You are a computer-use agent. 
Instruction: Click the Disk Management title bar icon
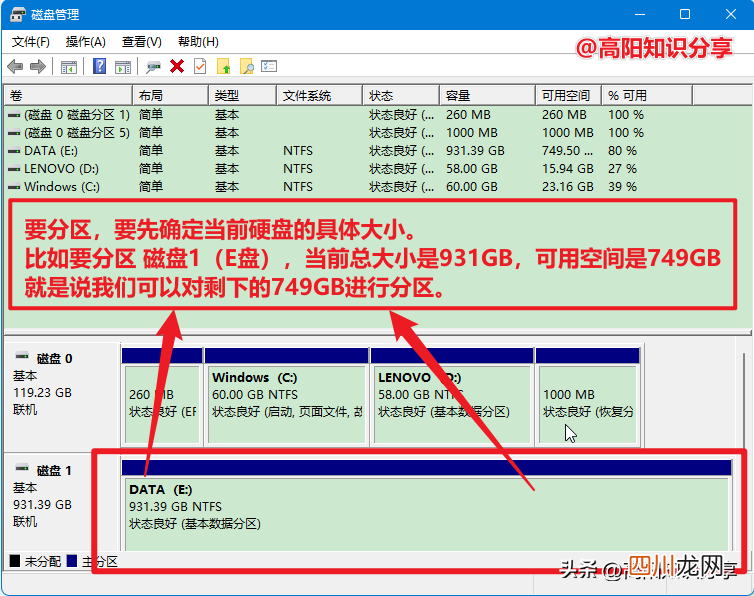[17, 14]
